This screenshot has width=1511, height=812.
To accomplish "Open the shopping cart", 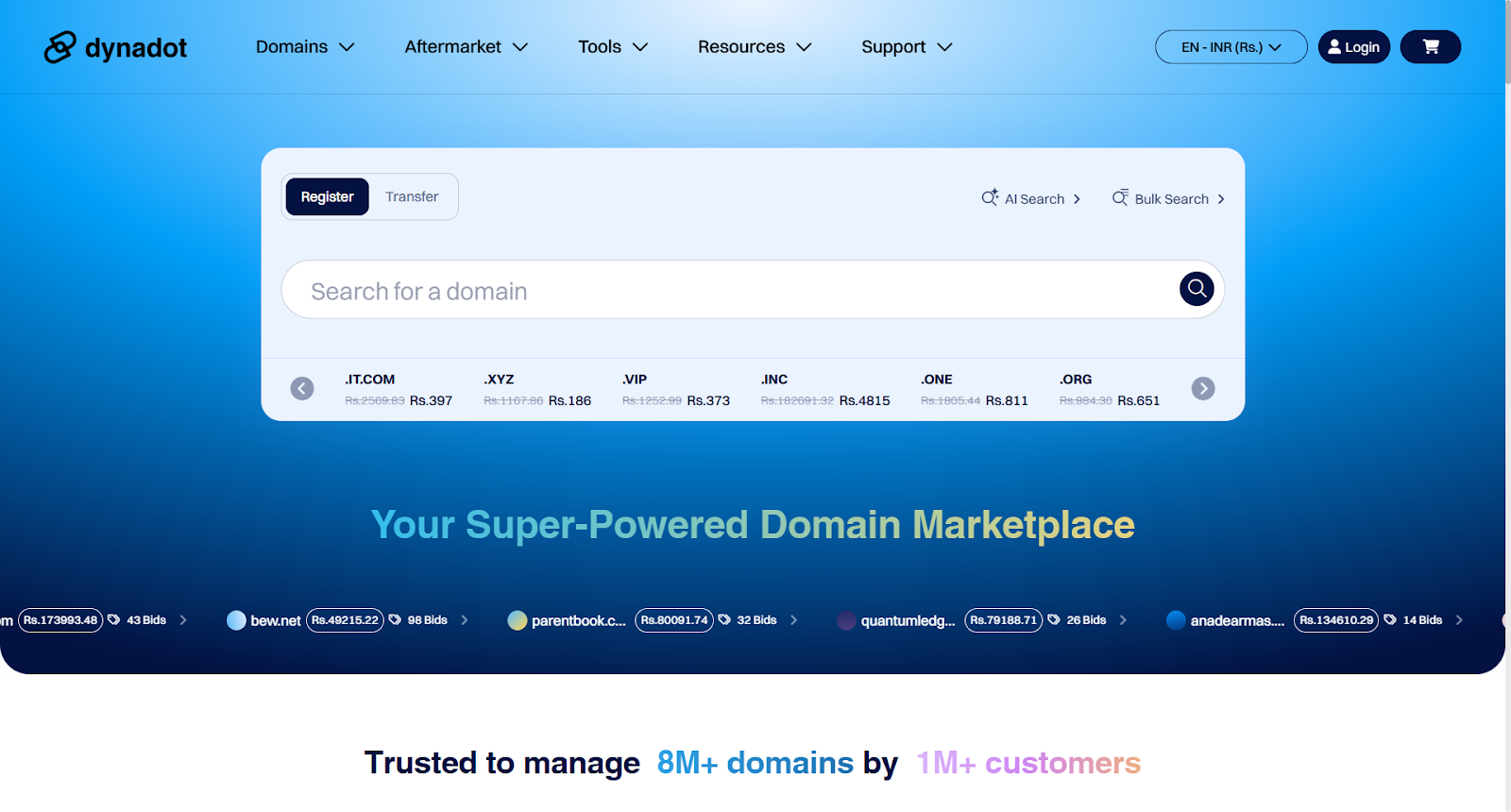I will [x=1430, y=47].
